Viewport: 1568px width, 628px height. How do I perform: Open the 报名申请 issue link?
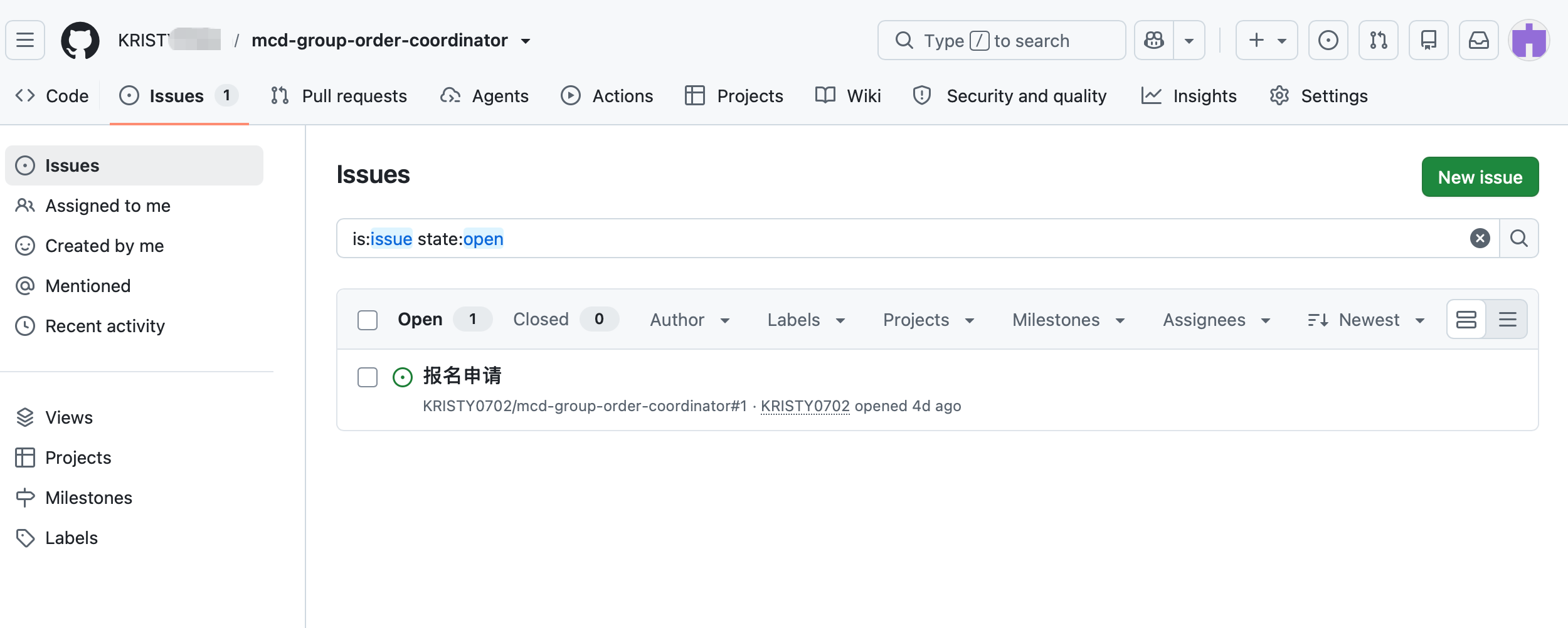462,375
